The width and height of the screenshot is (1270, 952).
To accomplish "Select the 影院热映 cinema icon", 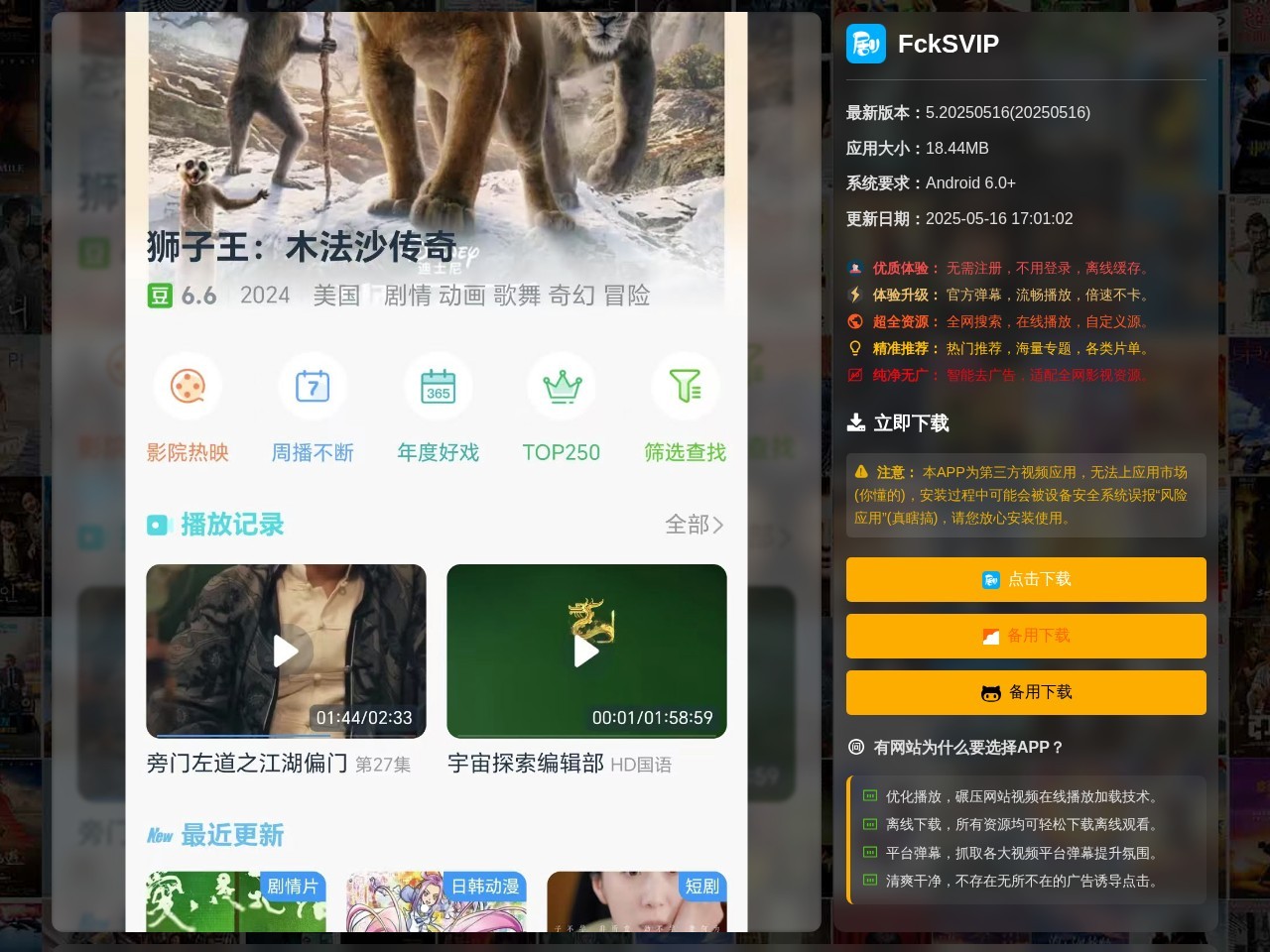I will click(x=188, y=387).
